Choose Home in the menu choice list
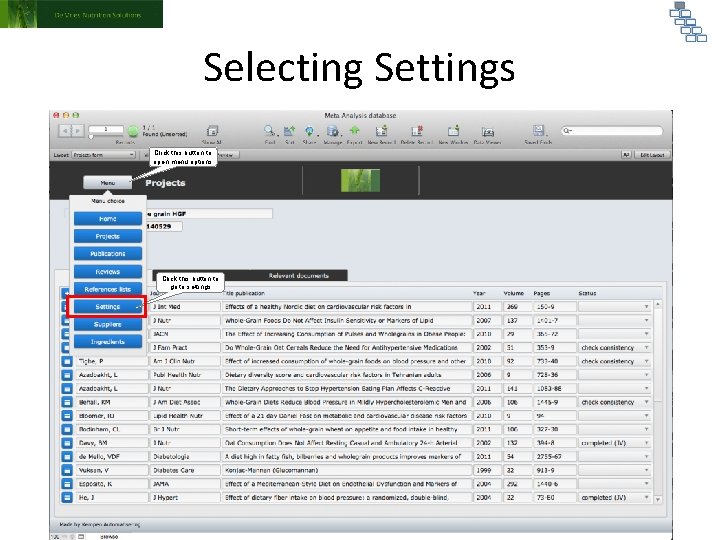 click(108, 219)
